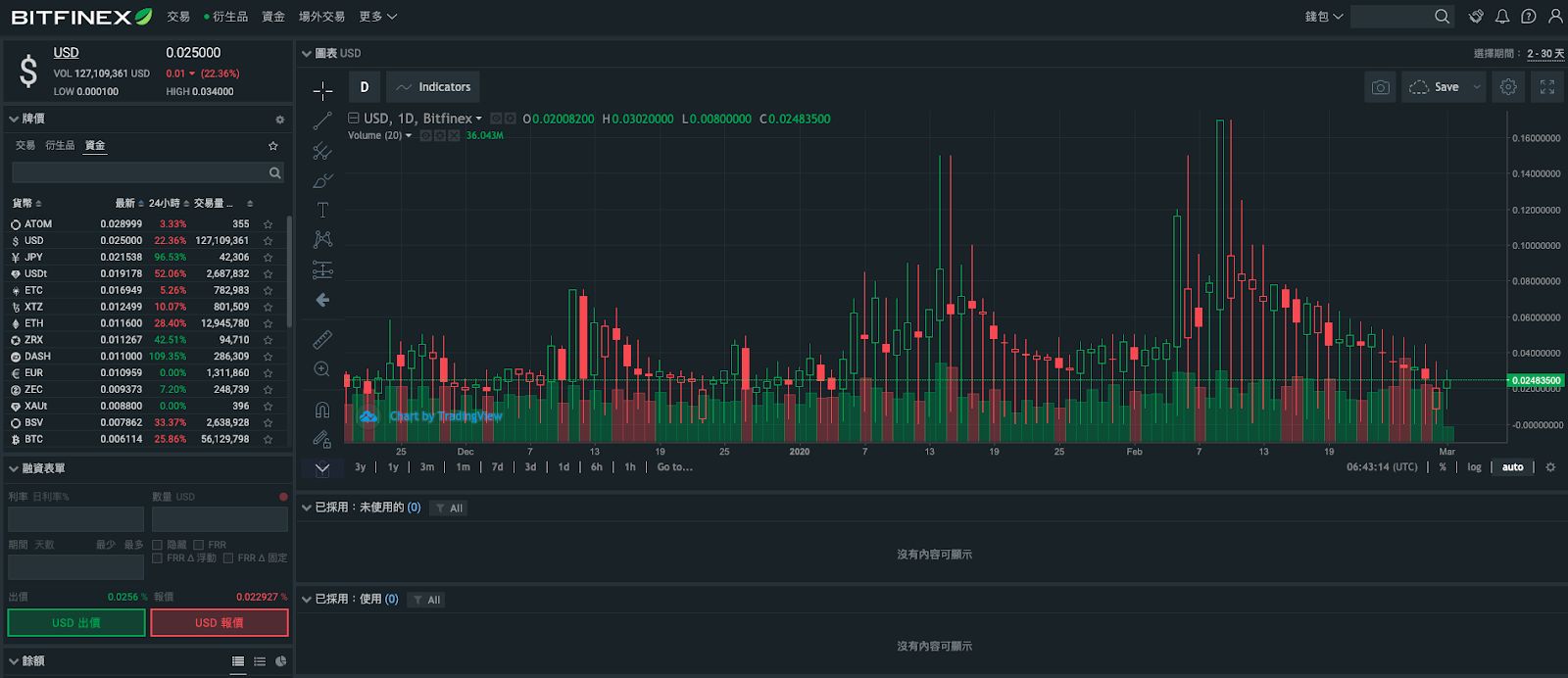The image size is (1568, 678).
Task: Select the brush drawing tool
Action: pyautogui.click(x=322, y=181)
